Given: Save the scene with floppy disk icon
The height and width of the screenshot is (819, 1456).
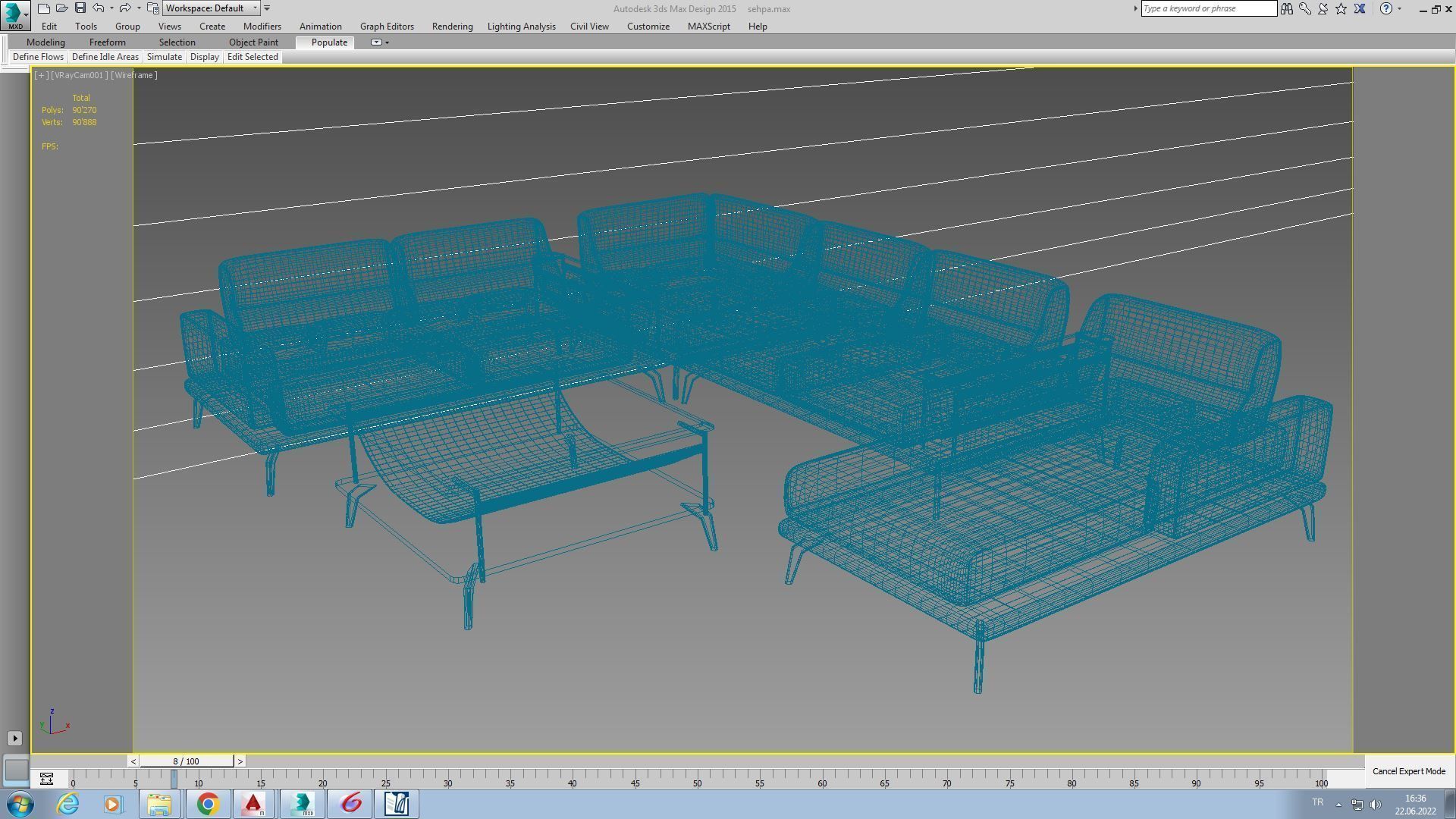Looking at the screenshot, I should tap(80, 8).
